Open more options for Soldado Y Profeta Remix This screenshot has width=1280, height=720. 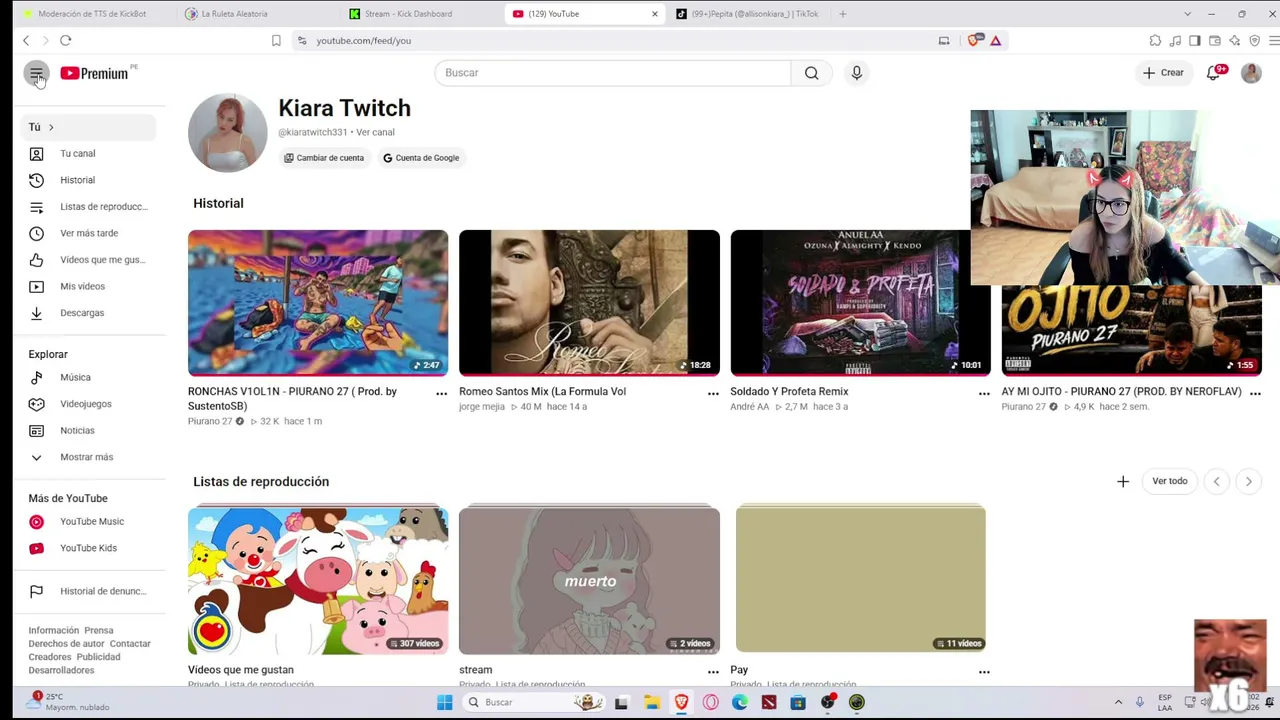click(x=984, y=394)
